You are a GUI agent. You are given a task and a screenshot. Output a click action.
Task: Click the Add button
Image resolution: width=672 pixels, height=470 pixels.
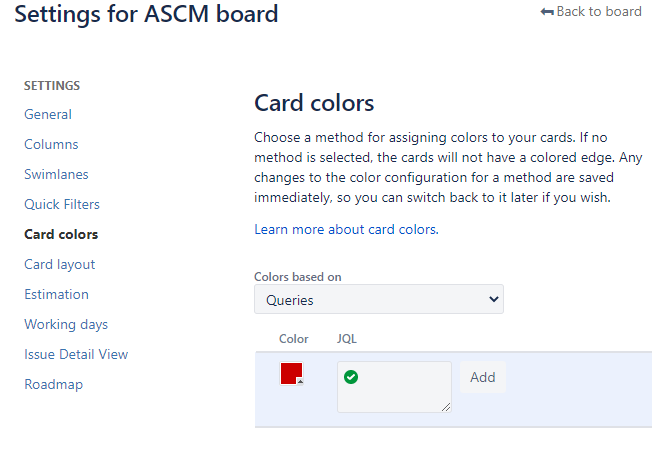click(x=483, y=377)
